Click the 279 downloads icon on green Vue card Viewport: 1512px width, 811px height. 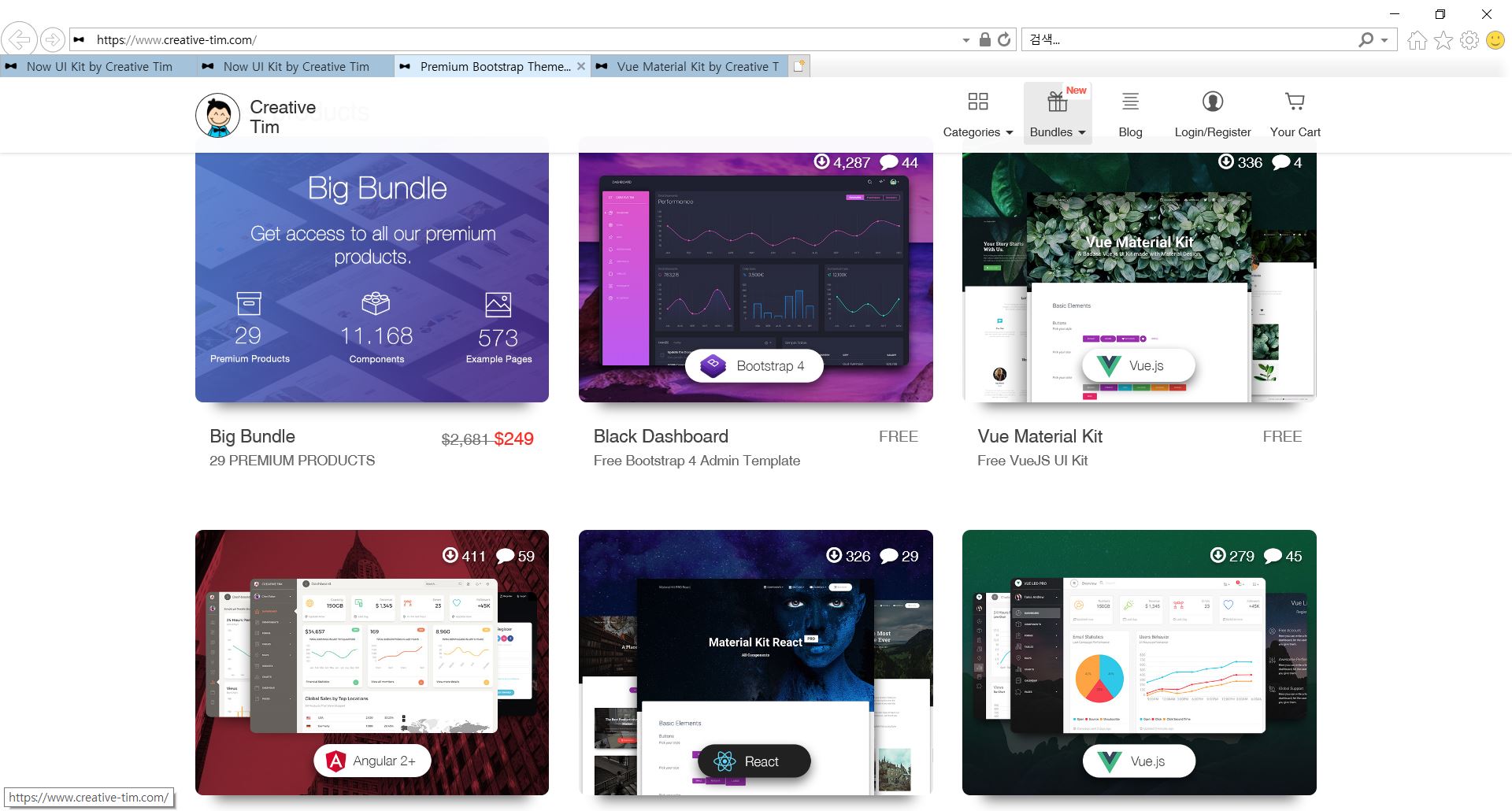pos(1218,555)
